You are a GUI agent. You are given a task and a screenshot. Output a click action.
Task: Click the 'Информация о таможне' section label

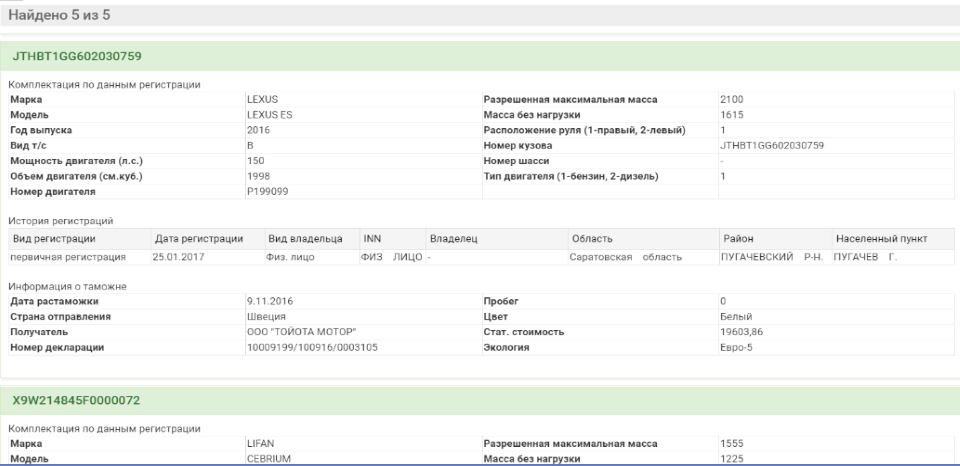[66, 286]
